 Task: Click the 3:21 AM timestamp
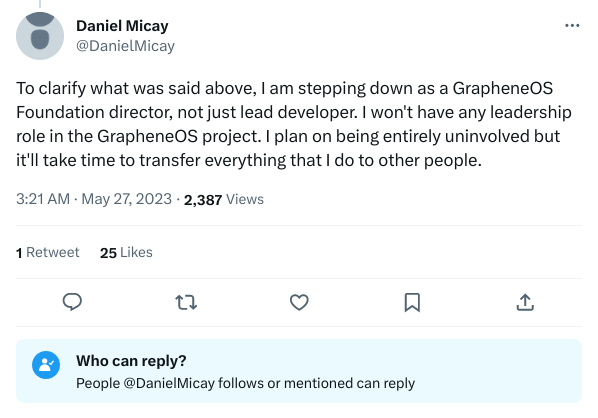43,199
